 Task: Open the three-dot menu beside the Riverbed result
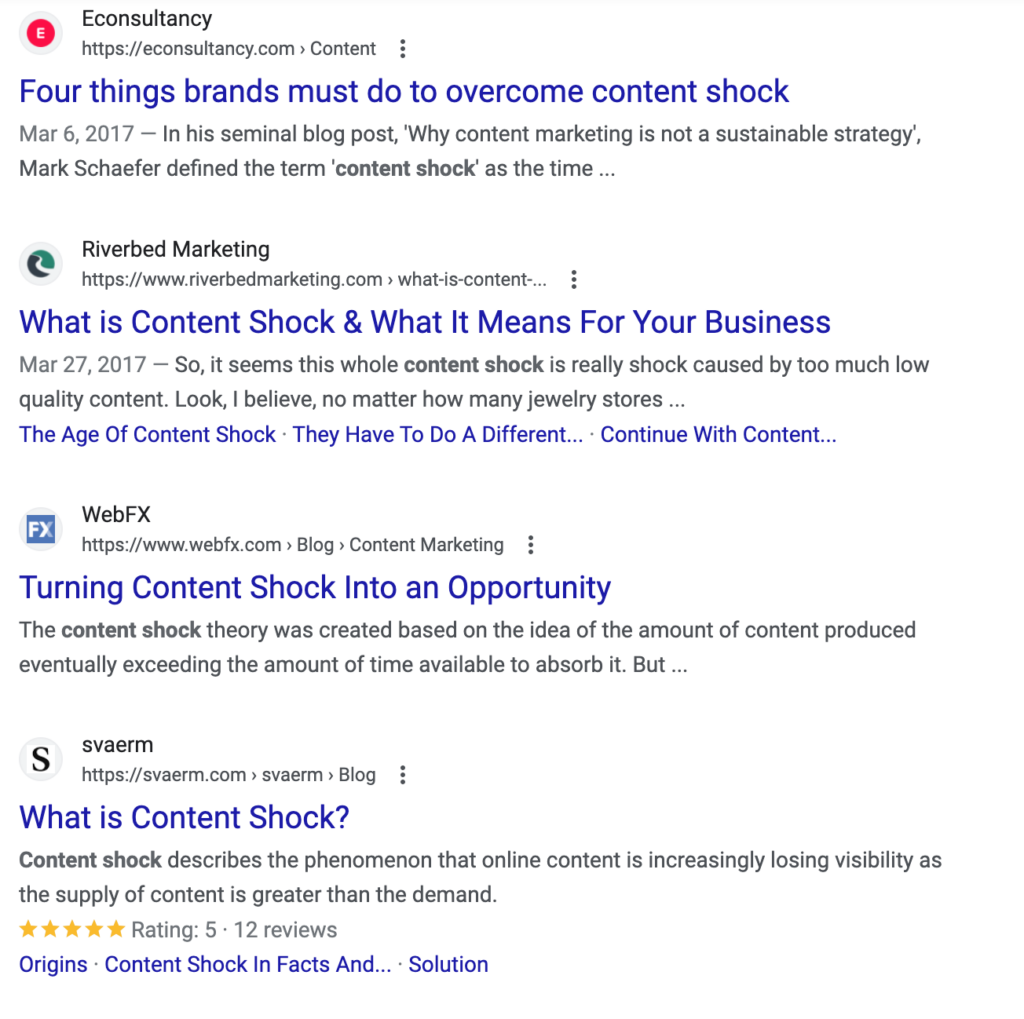574,280
